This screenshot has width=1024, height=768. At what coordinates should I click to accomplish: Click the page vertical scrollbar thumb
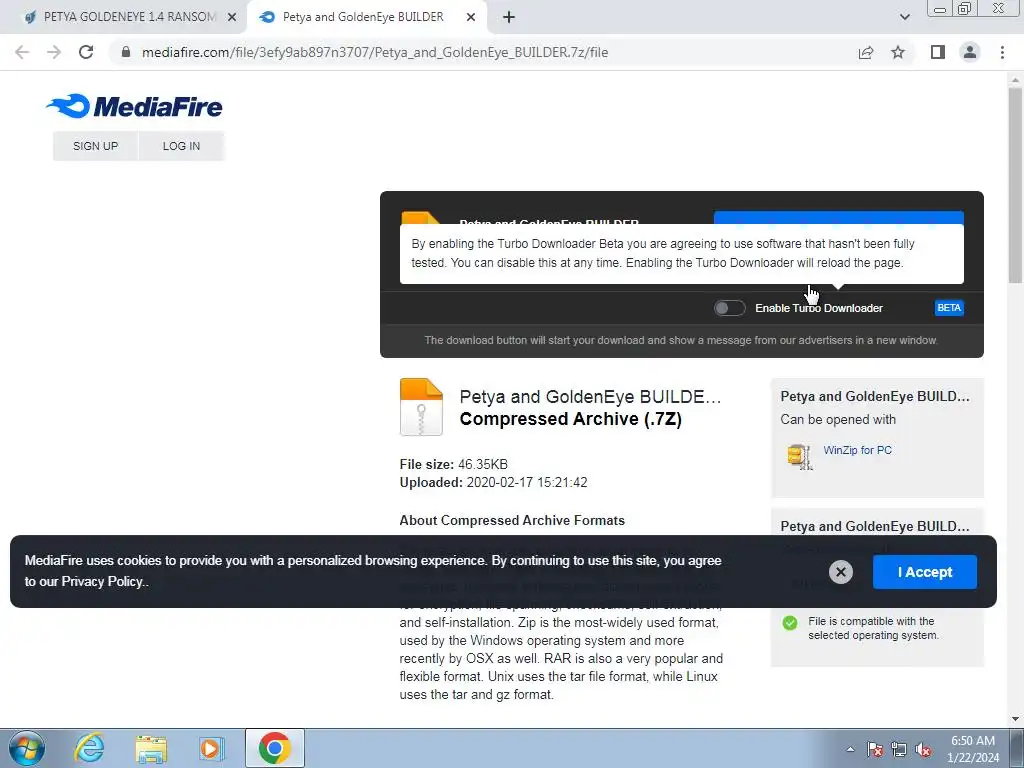coord(1015,186)
